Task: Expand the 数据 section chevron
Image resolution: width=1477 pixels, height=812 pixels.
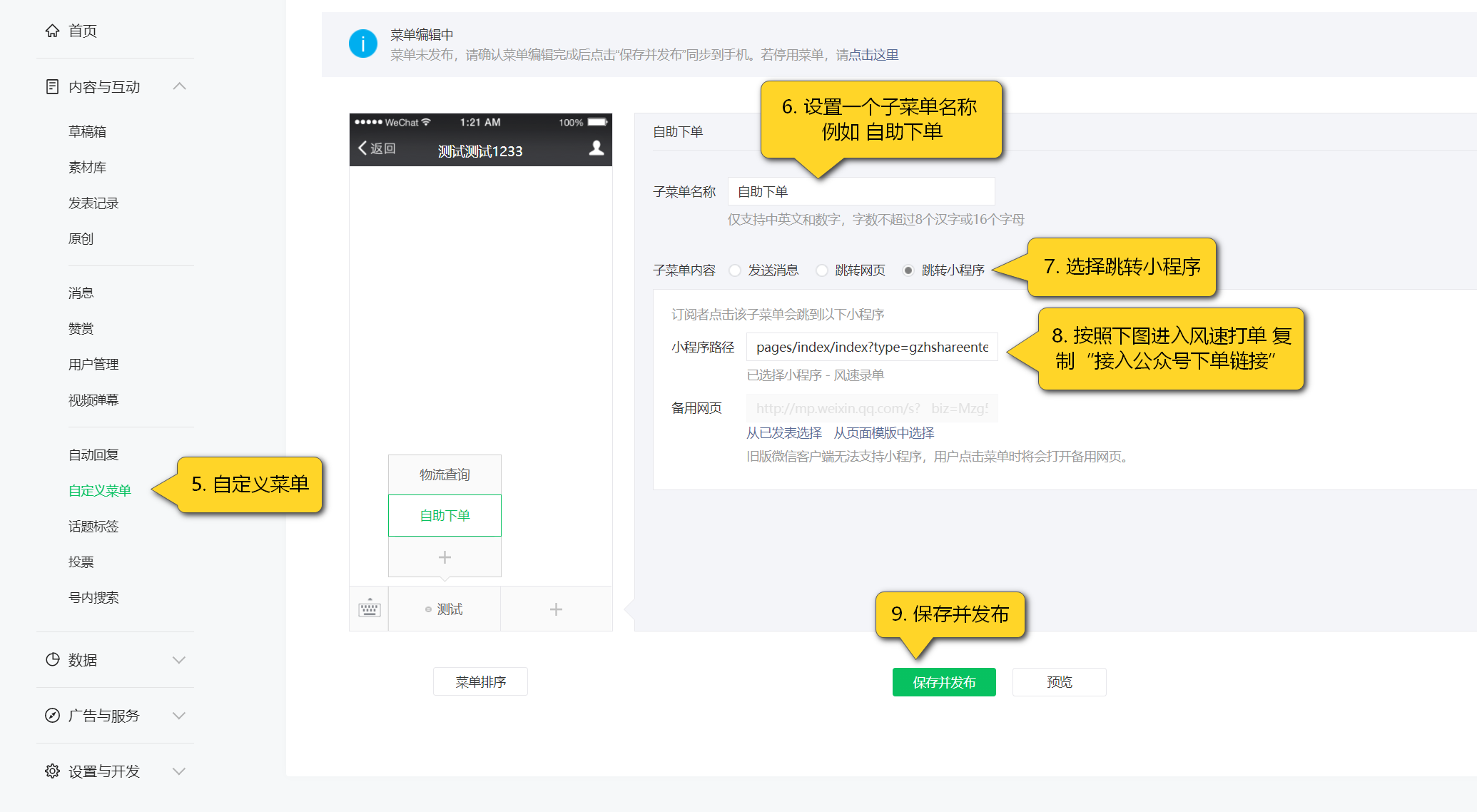Action: tap(179, 660)
